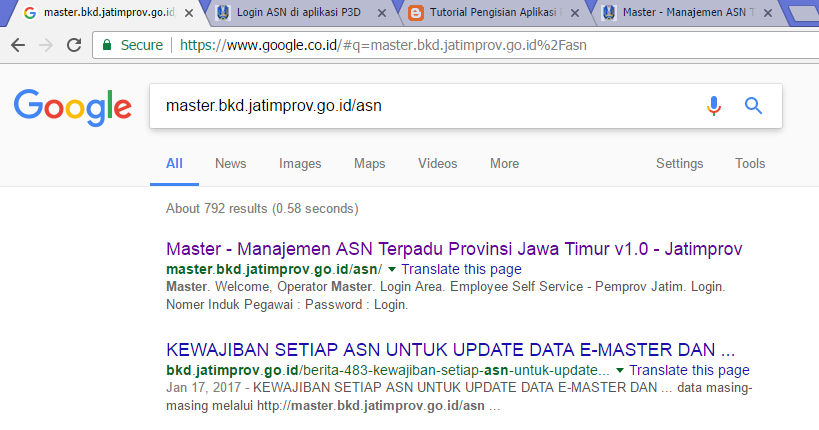Click the Google favicon on the first tab
This screenshot has width=819, height=430.
[x=30, y=13]
